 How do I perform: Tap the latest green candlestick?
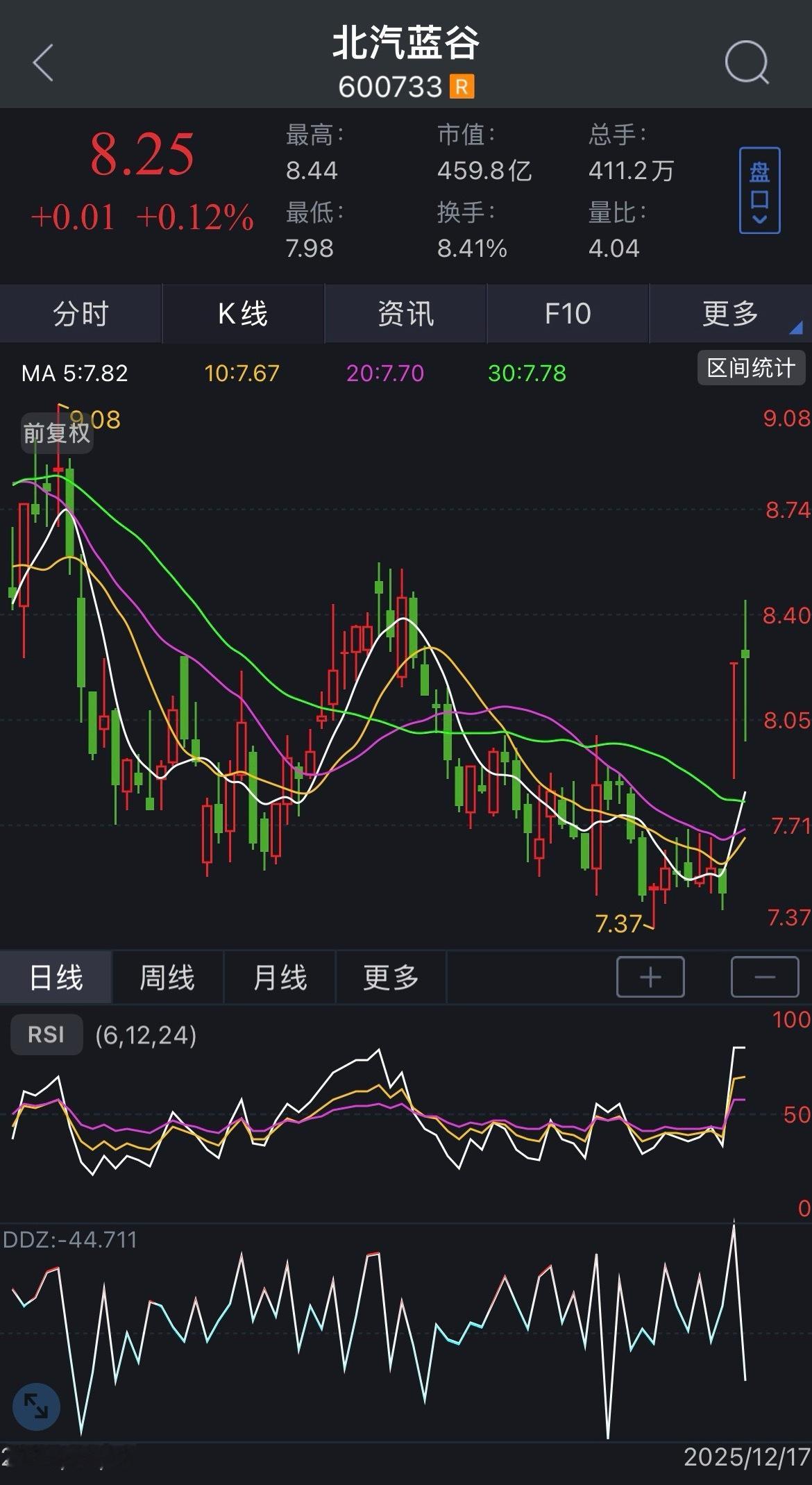(745, 671)
